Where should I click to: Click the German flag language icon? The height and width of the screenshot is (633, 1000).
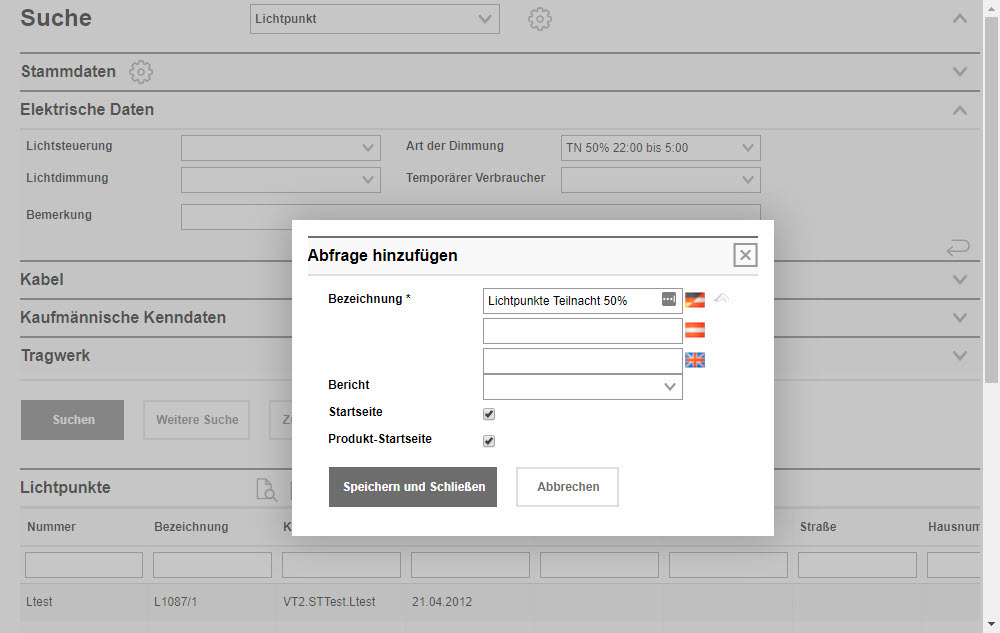coord(695,300)
